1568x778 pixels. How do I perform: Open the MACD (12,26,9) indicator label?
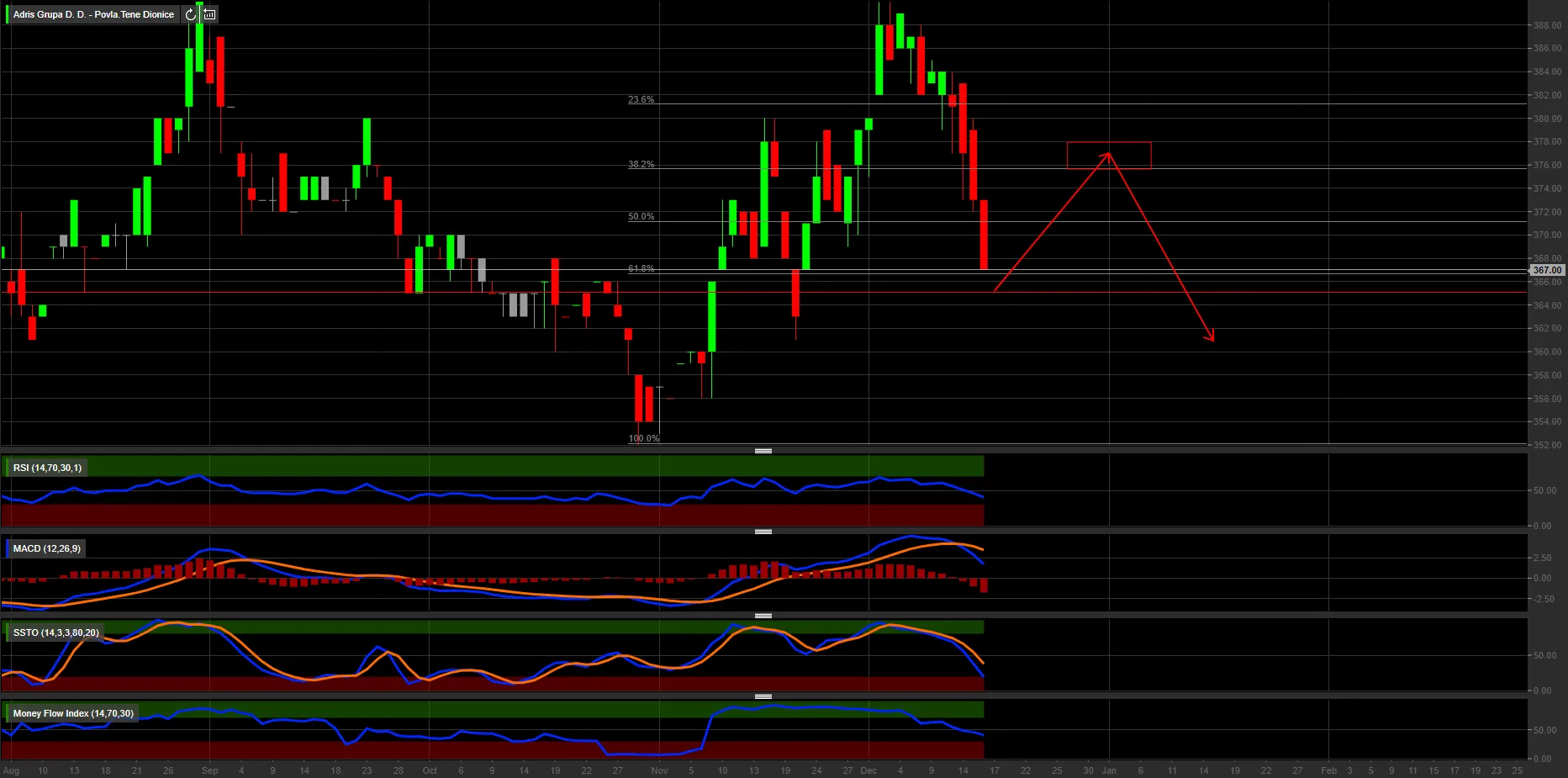click(x=46, y=548)
